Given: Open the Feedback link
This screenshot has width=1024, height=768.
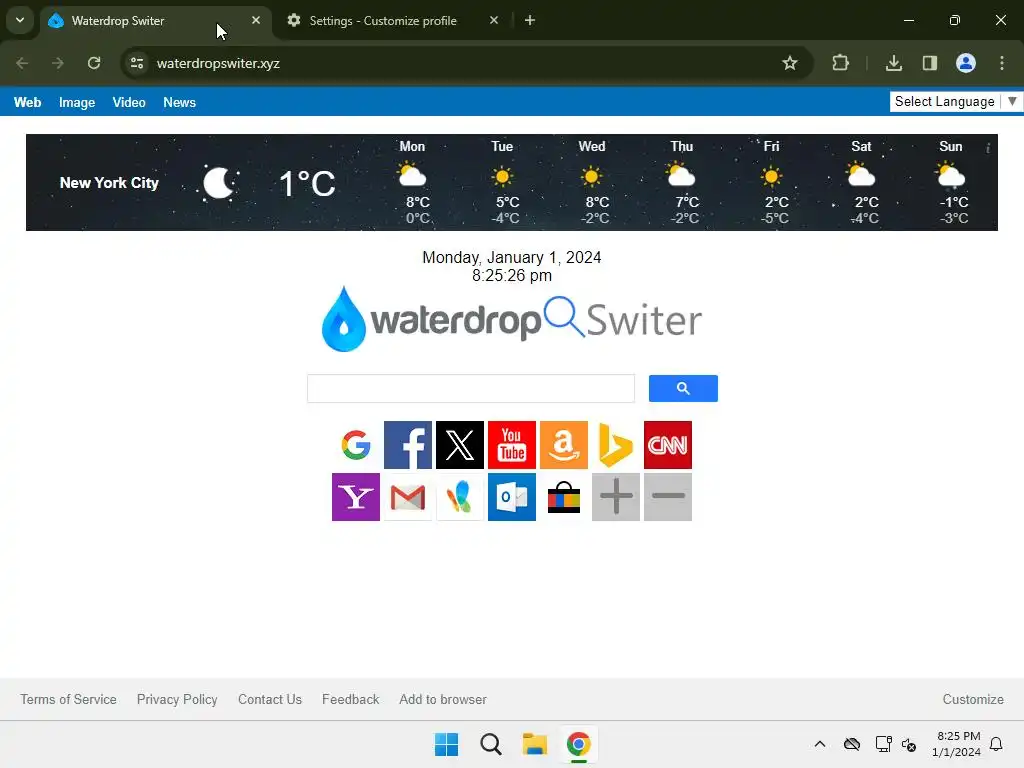Looking at the screenshot, I should [x=351, y=699].
